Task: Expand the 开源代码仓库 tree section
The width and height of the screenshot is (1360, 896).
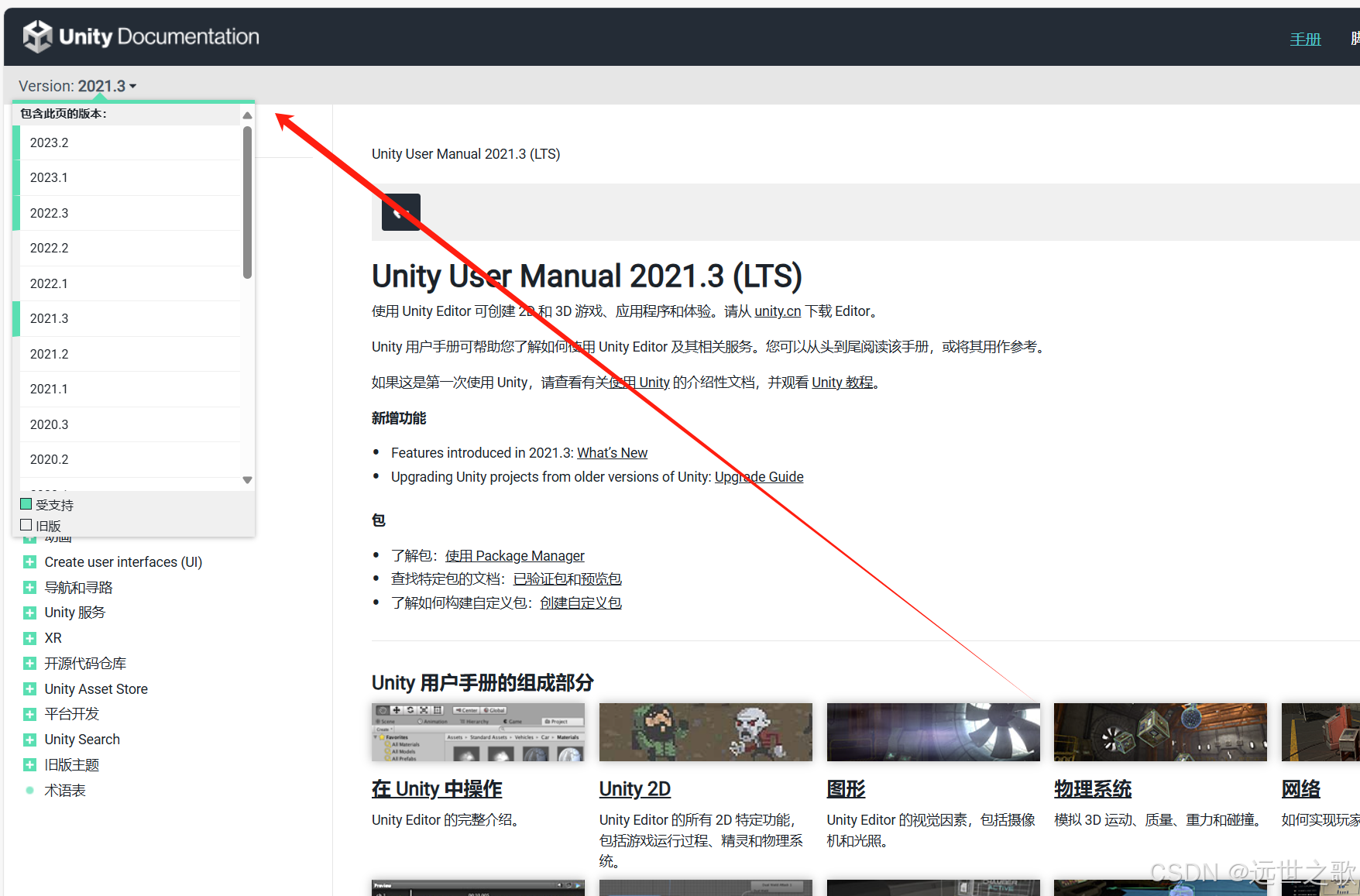Action: click(x=29, y=664)
